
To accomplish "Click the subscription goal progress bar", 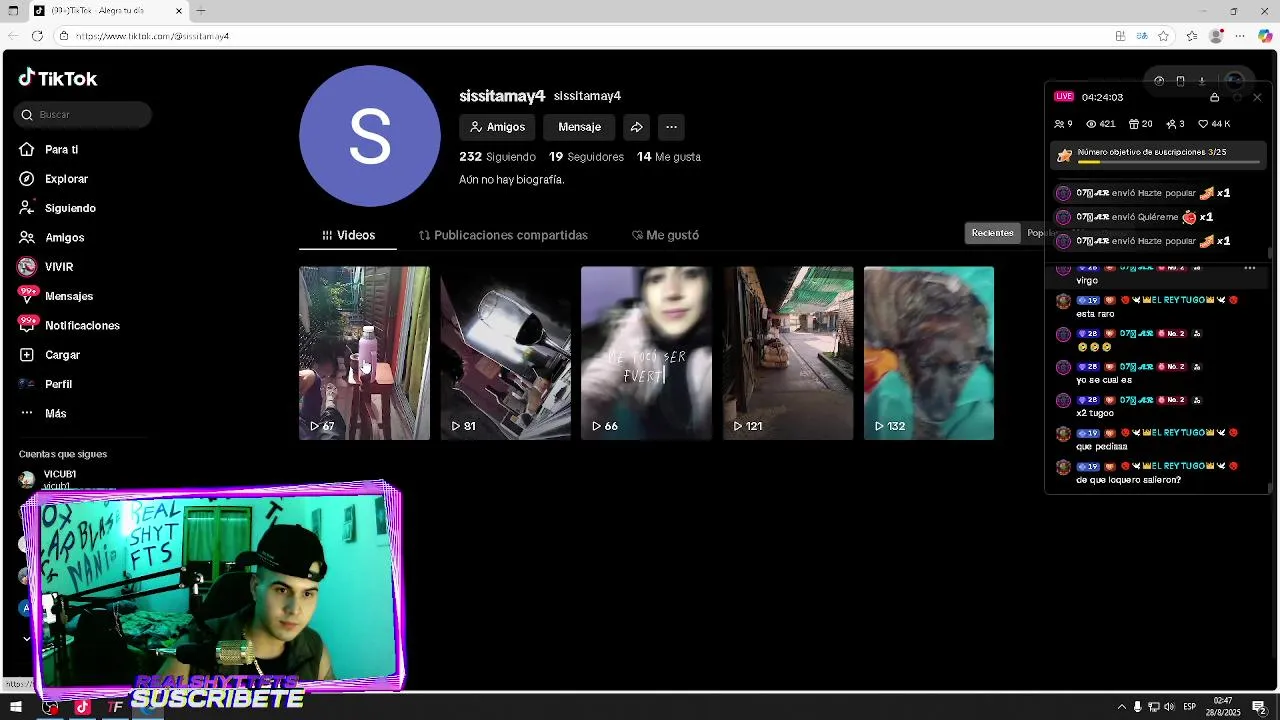I will pyautogui.click(x=1168, y=162).
